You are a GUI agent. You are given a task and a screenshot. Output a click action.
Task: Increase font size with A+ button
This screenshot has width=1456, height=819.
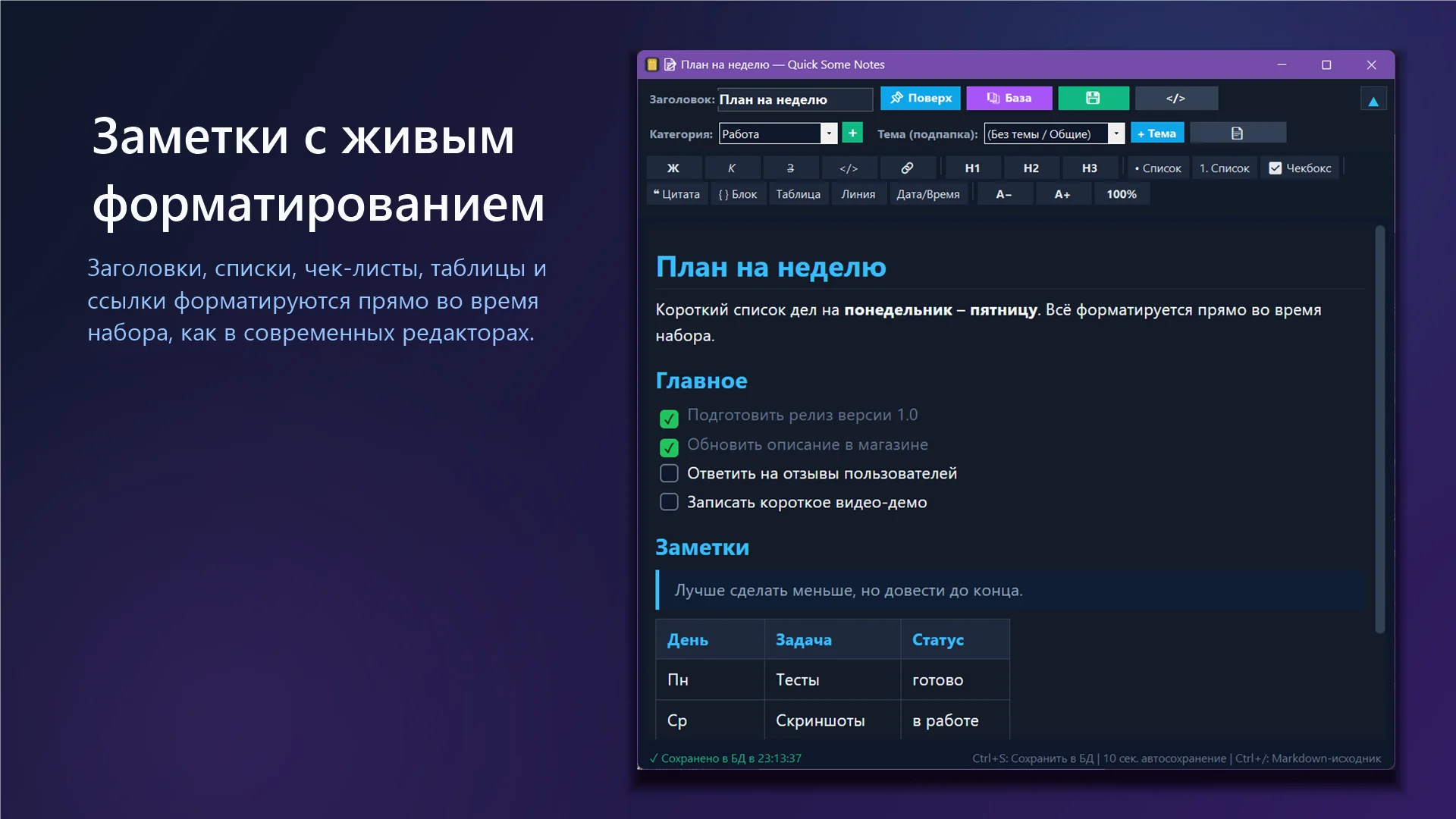pyautogui.click(x=1062, y=194)
